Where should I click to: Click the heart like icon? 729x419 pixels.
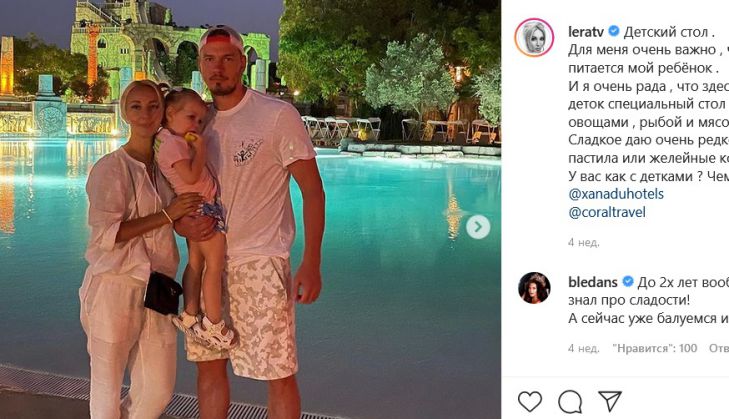(530, 401)
